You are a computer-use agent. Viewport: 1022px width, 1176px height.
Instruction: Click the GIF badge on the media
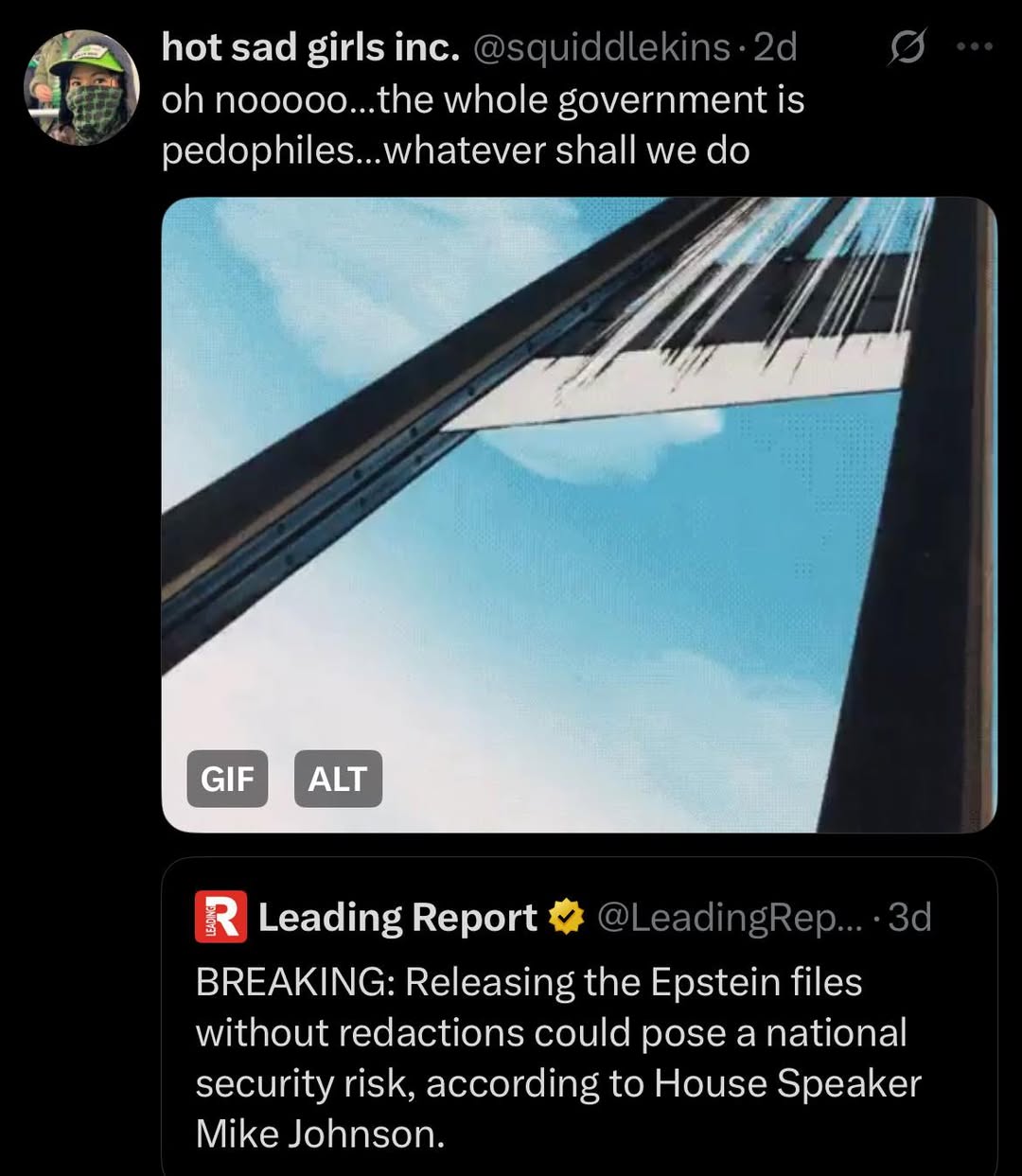(x=227, y=779)
